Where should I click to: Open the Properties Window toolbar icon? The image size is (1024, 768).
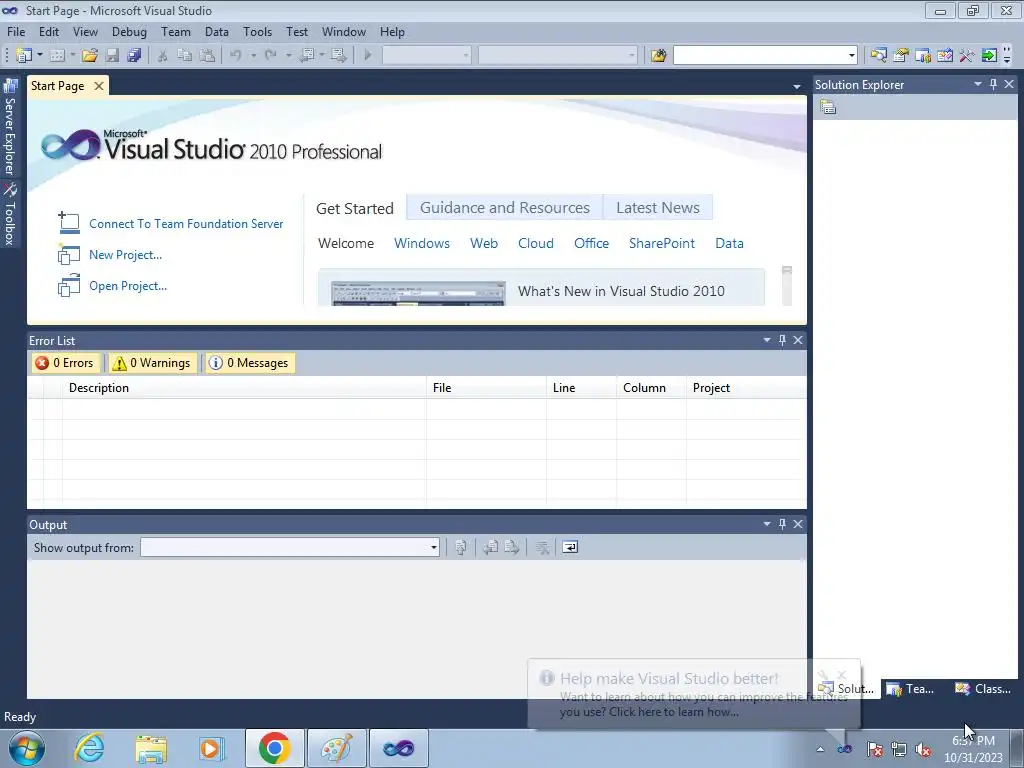(x=901, y=56)
